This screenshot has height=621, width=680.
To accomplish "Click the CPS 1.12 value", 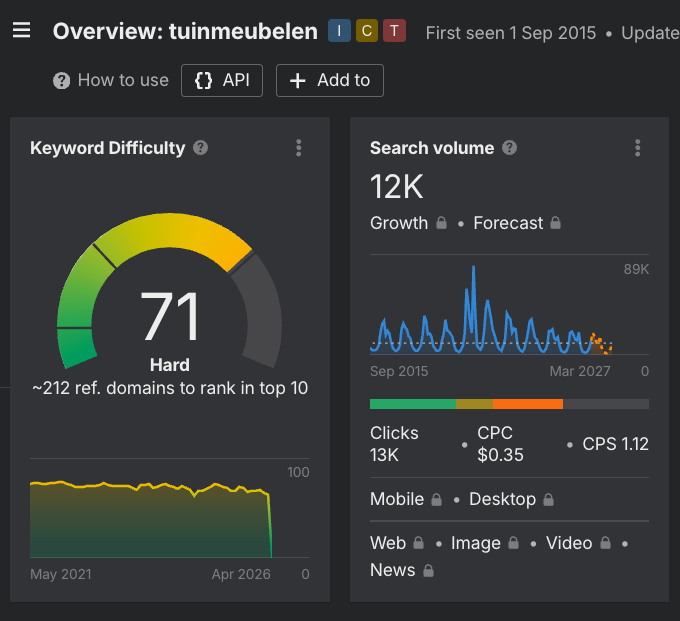I will point(615,444).
